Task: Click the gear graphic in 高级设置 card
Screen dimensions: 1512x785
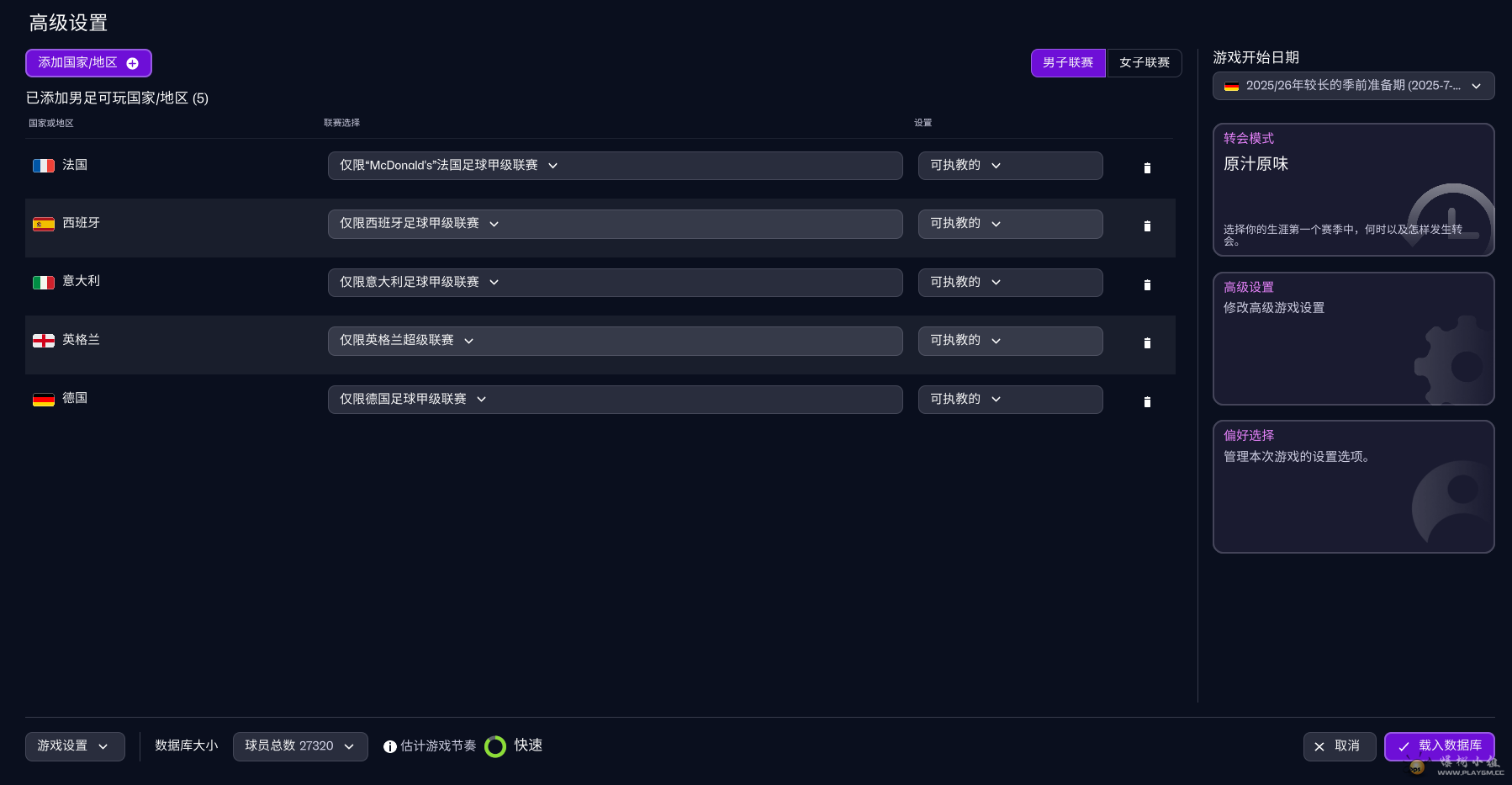Action: 1453,360
